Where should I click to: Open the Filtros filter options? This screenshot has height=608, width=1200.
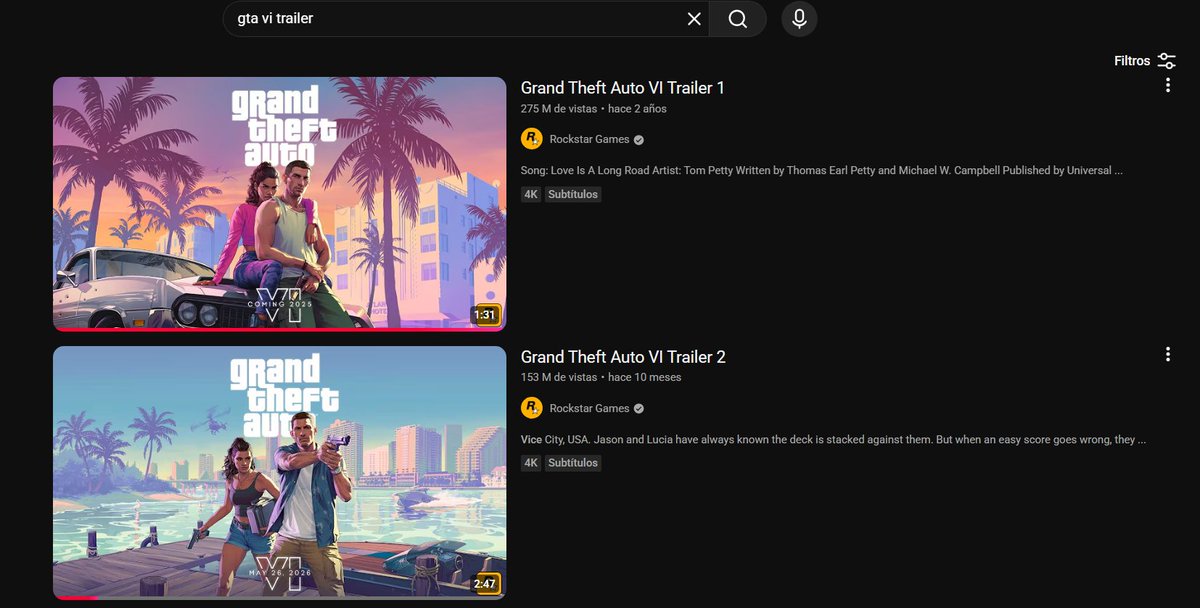pyautogui.click(x=1145, y=61)
